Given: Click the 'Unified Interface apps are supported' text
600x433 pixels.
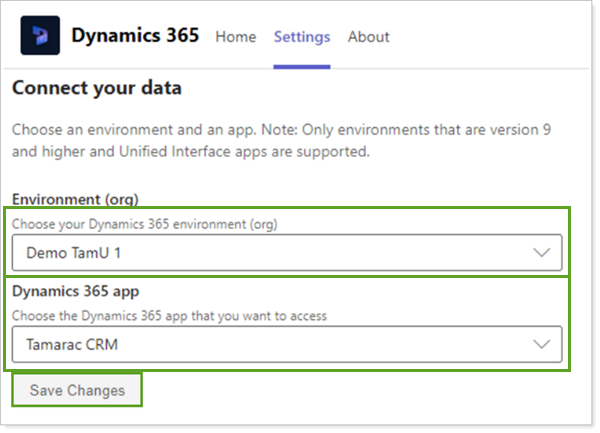Looking at the screenshot, I should (190, 153).
